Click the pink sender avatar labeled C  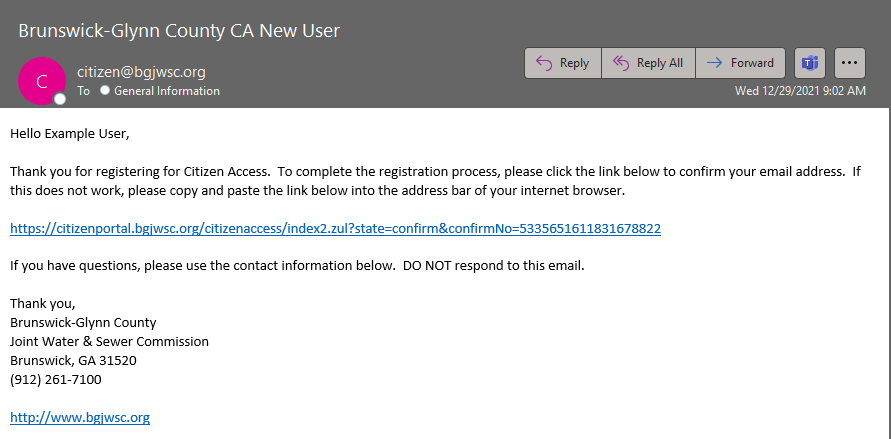pos(41,81)
